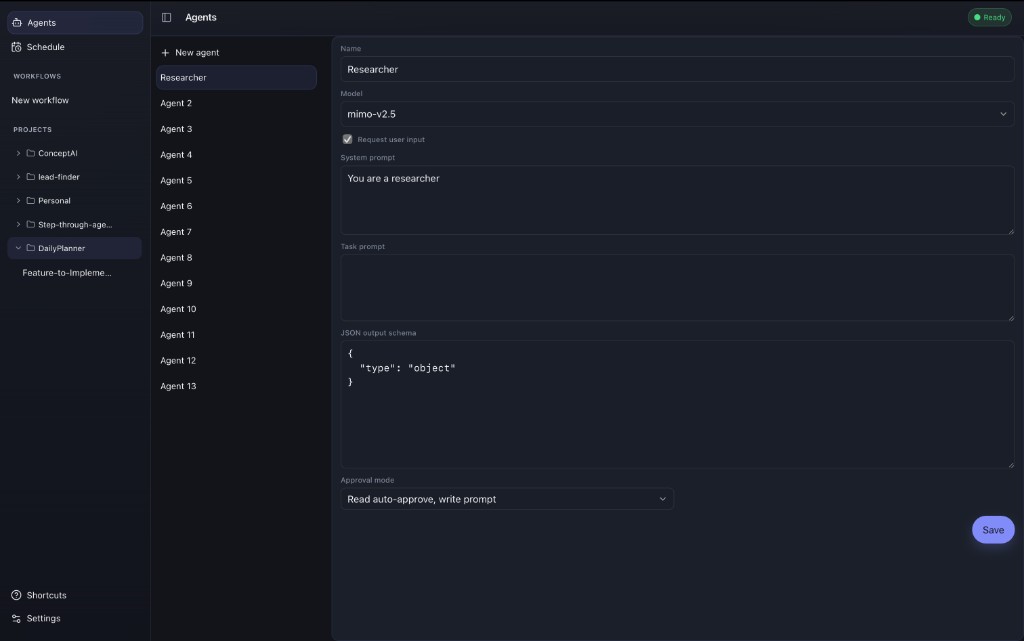1024x641 pixels.
Task: Click the JSON output schema resize handle
Action: [1010, 465]
